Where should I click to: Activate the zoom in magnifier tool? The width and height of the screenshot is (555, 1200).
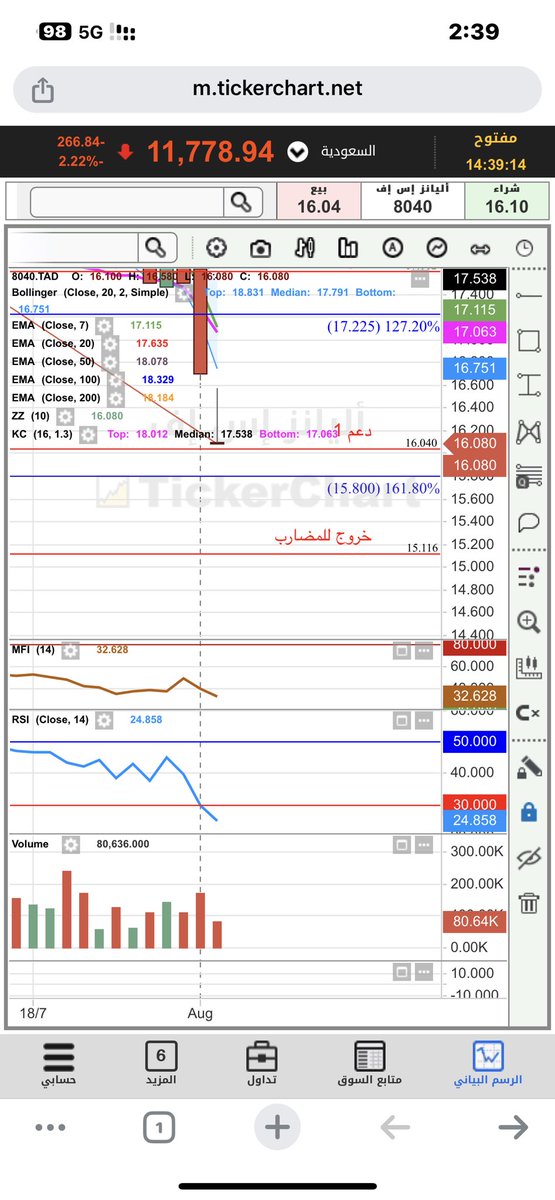pyautogui.click(x=528, y=622)
